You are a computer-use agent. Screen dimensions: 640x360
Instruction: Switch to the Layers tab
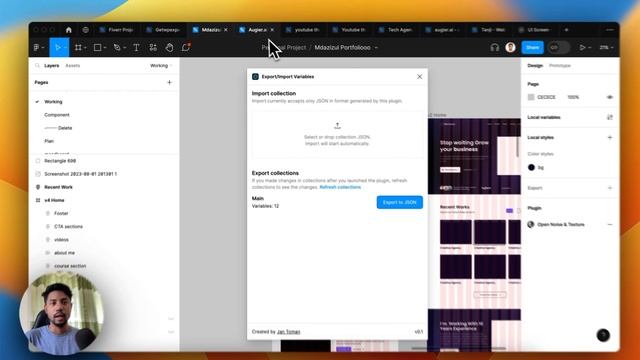[51, 66]
